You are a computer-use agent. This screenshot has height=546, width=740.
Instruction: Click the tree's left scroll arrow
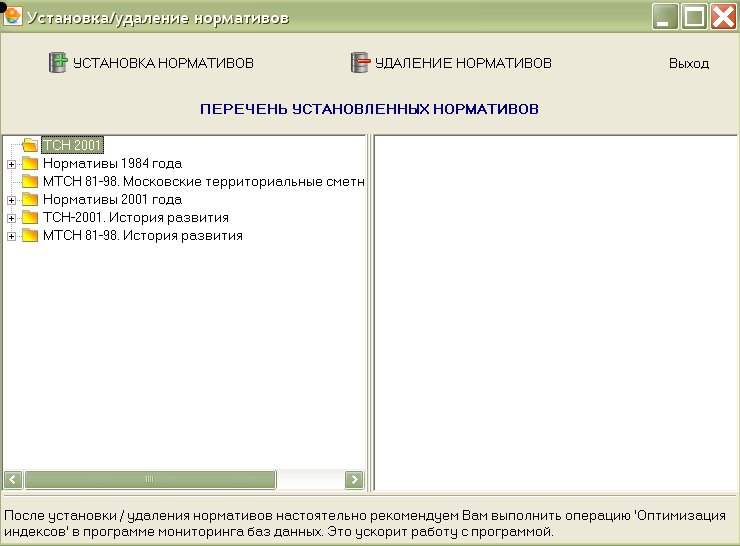13,480
